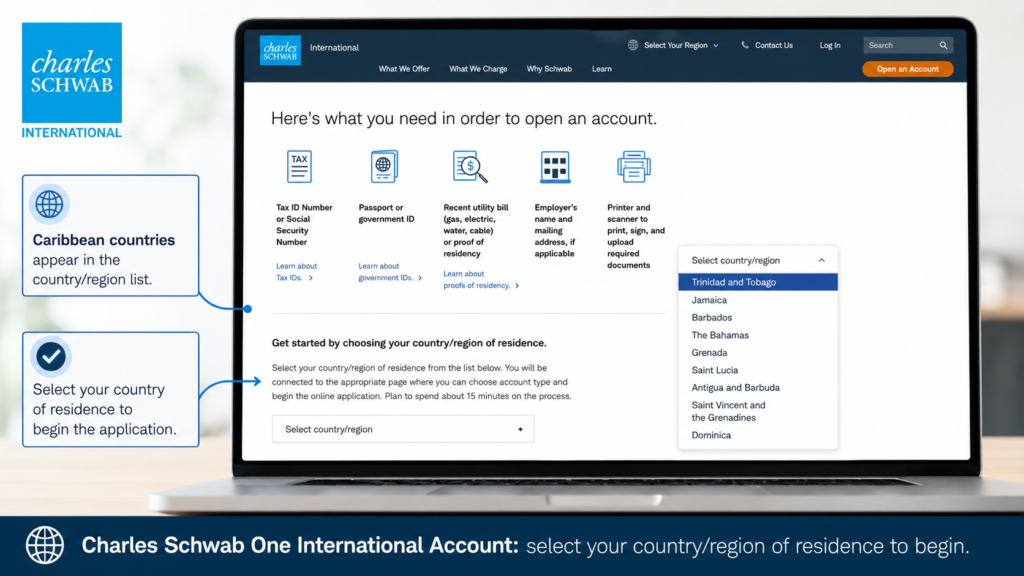Open the Learn menu
1024x576 pixels.
coord(601,69)
